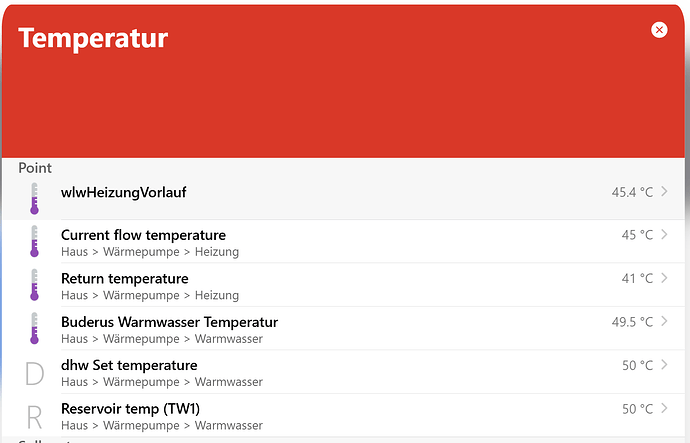Expand the wlwHeizungVorlauf row chevron

665,191
